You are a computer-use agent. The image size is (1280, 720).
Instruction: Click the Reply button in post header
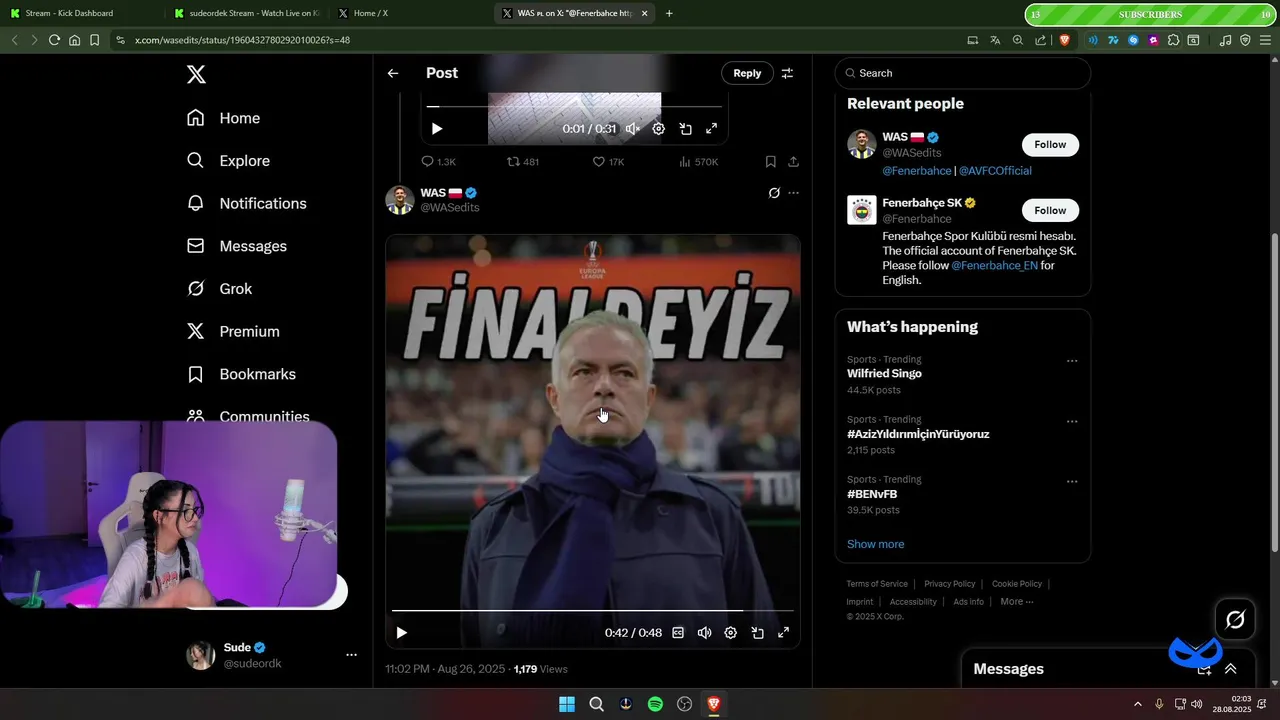[x=747, y=73]
